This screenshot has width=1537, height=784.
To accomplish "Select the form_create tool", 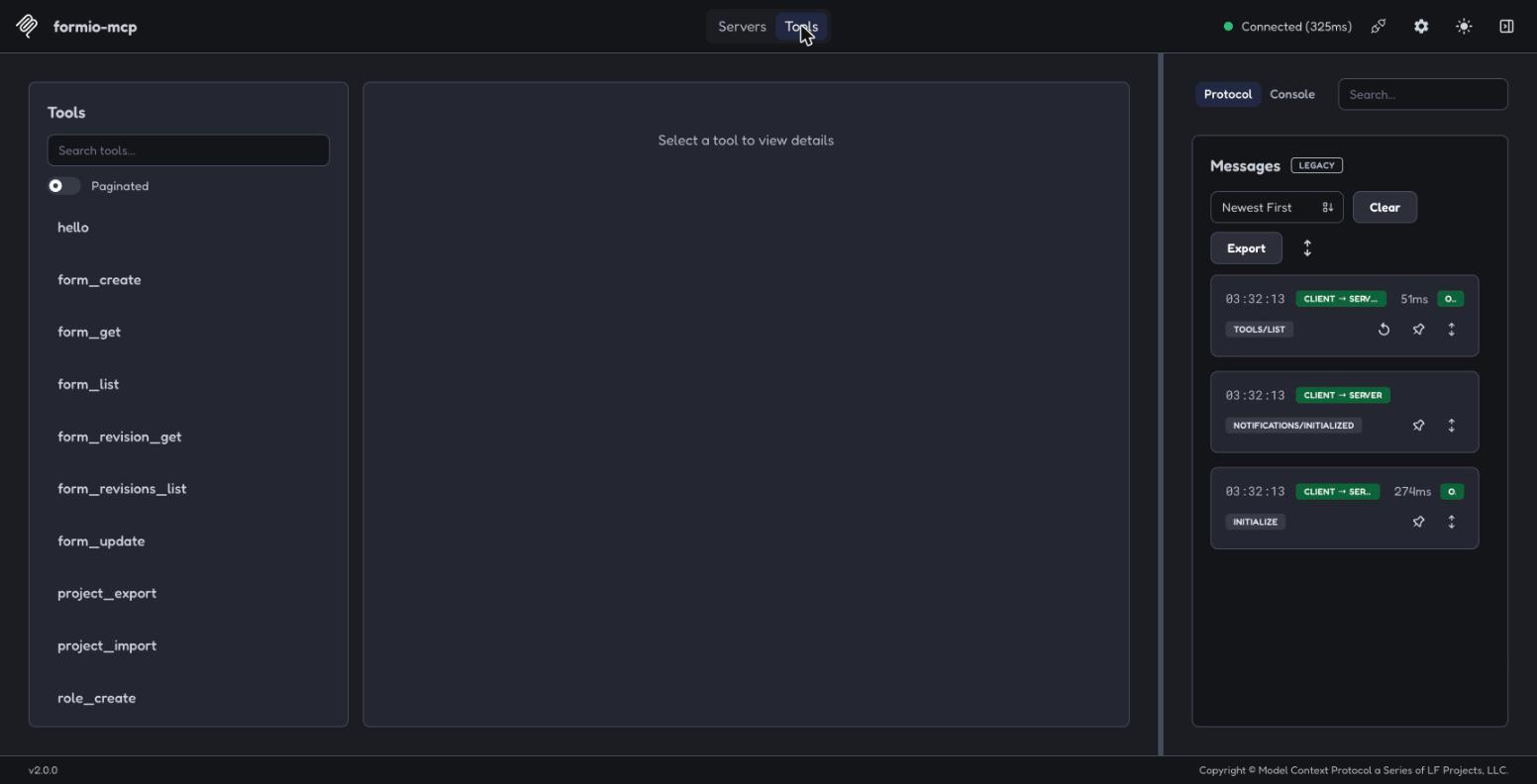I will pos(188,280).
